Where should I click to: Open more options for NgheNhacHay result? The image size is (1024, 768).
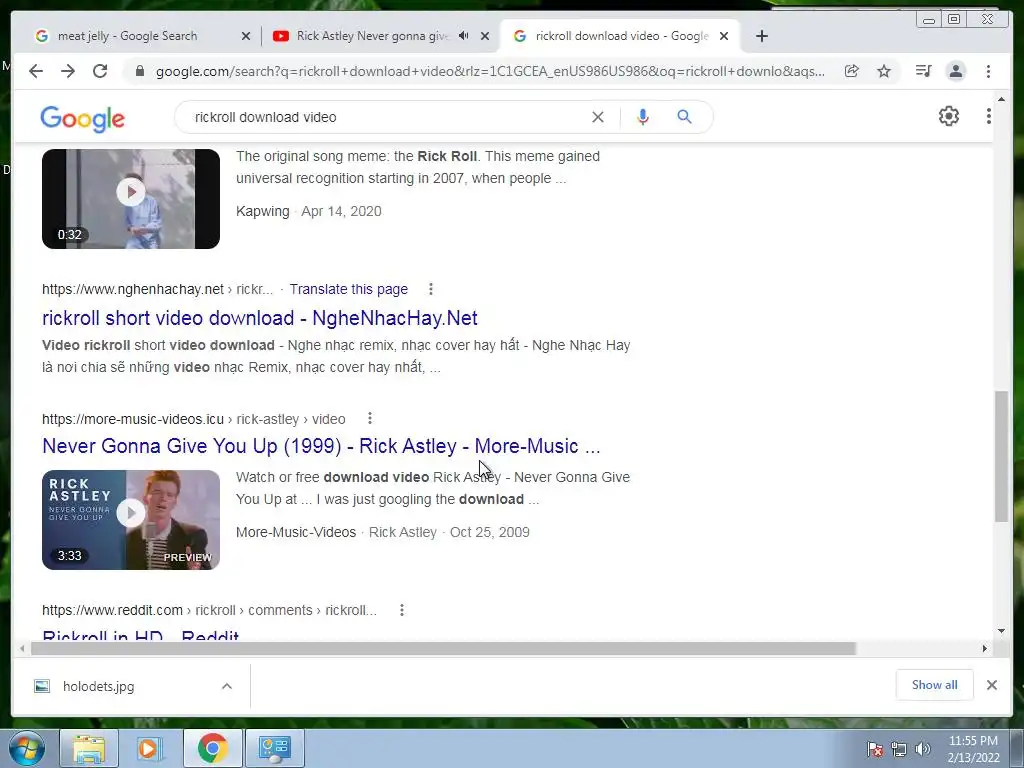[430, 289]
